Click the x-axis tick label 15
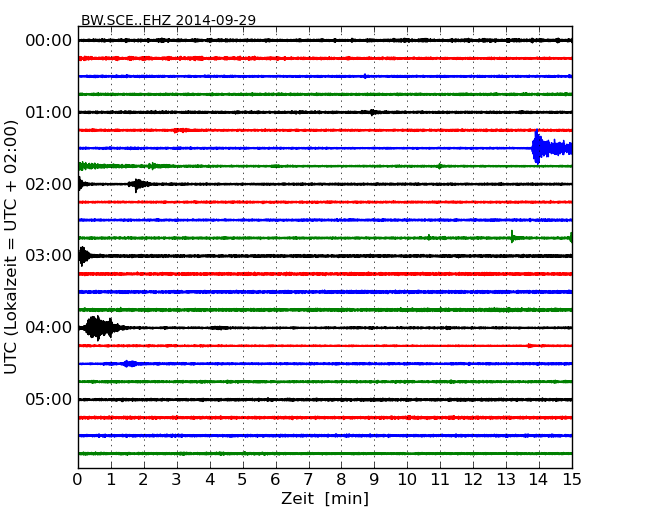This screenshot has height=520, width=650. click(x=571, y=479)
